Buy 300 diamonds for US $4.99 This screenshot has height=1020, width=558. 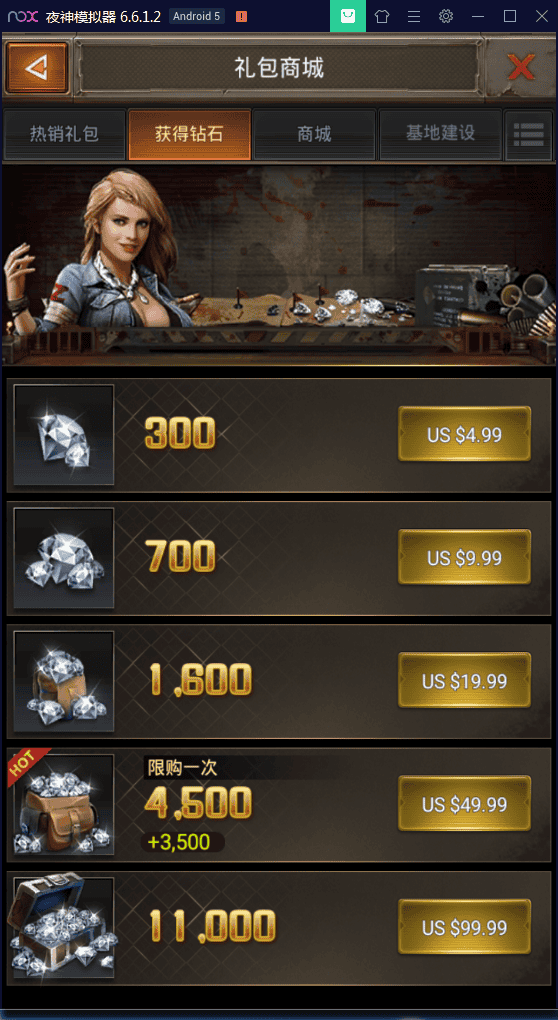pyautogui.click(x=464, y=435)
